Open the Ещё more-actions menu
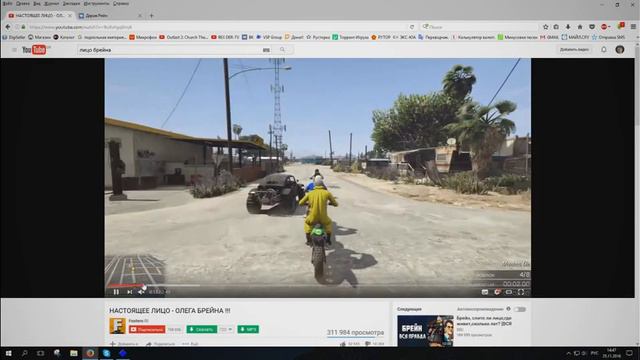This screenshot has width=640, height=360. [190, 344]
